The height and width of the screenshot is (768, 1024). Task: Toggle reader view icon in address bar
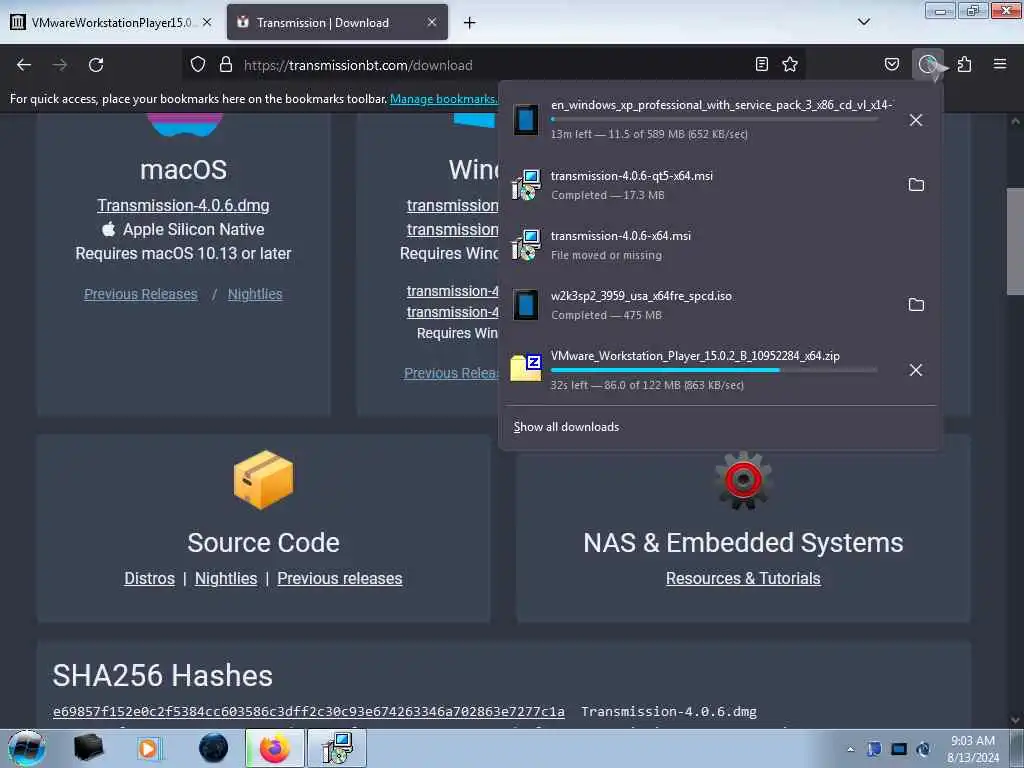click(761, 64)
